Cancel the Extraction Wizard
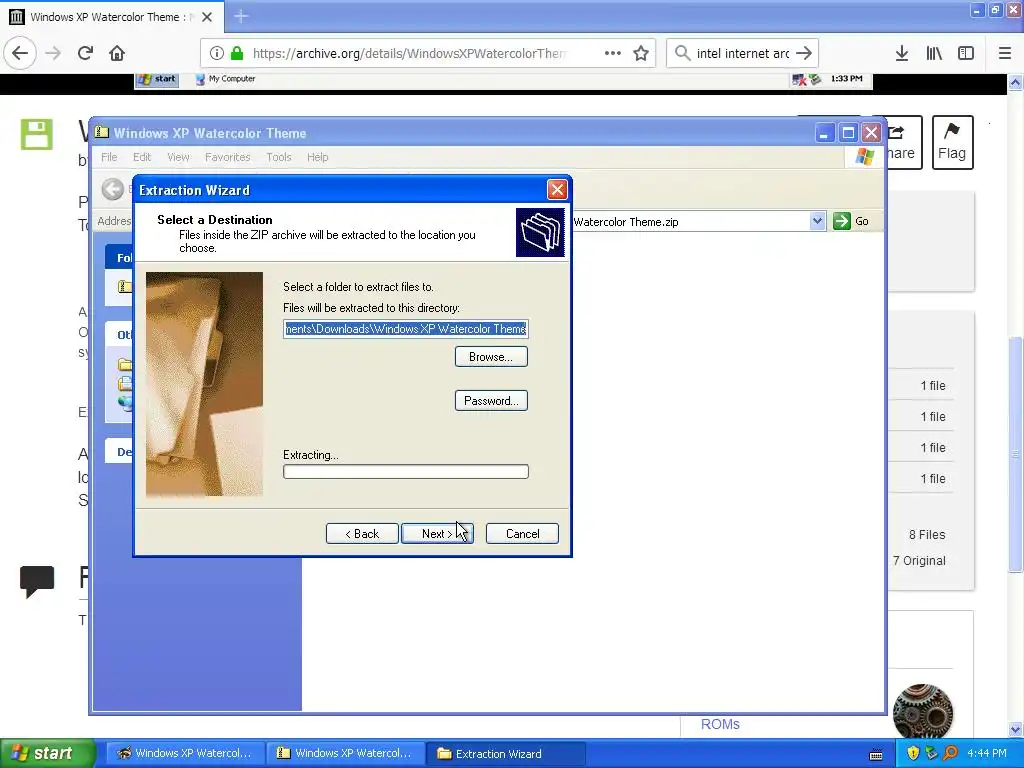 [x=522, y=534]
